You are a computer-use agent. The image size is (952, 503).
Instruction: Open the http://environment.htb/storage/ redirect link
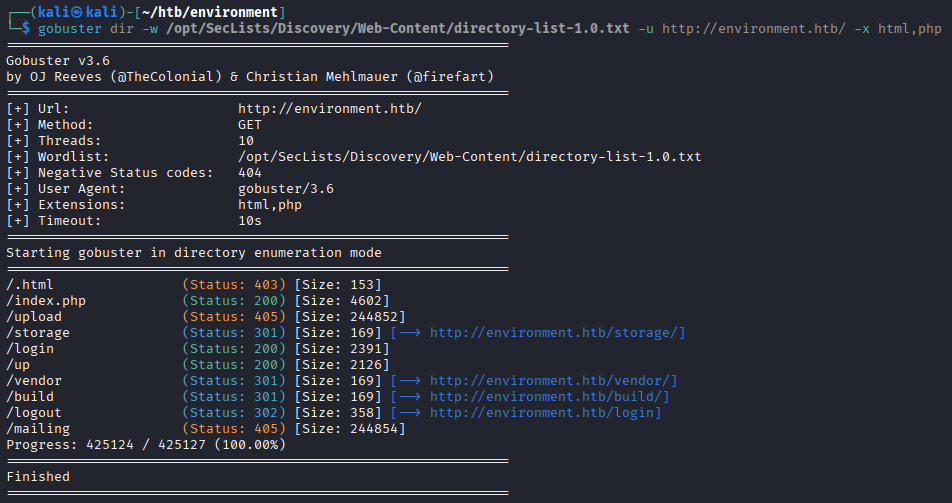click(557, 333)
